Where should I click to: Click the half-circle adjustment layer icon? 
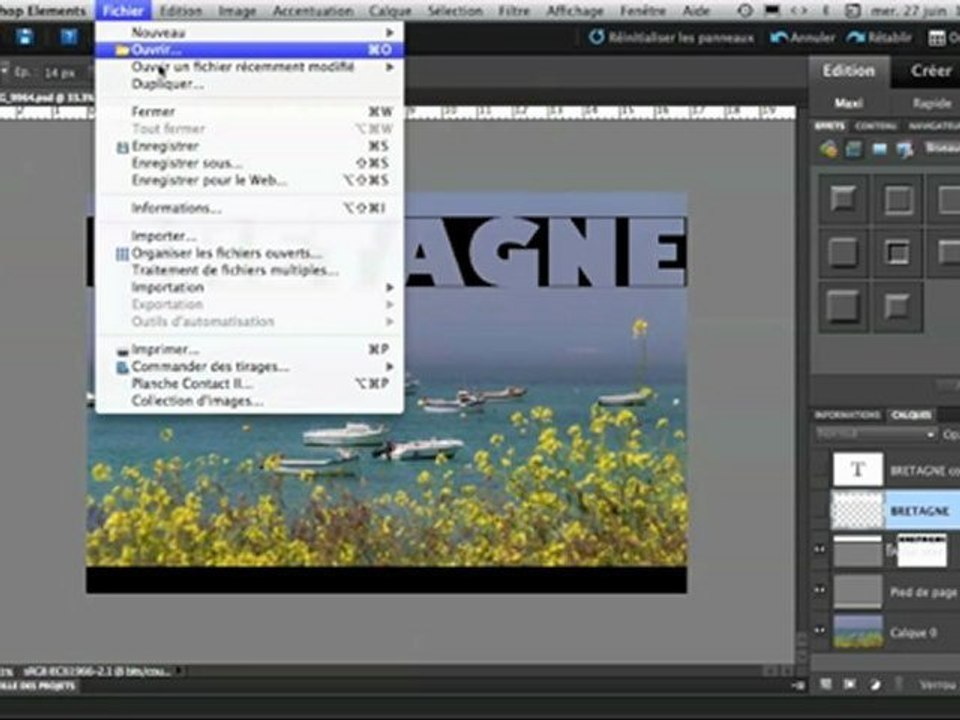(x=875, y=684)
